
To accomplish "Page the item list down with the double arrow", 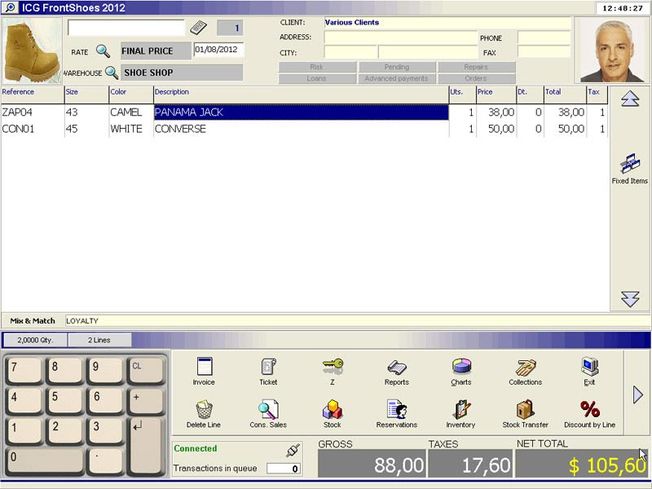I will click(630, 299).
